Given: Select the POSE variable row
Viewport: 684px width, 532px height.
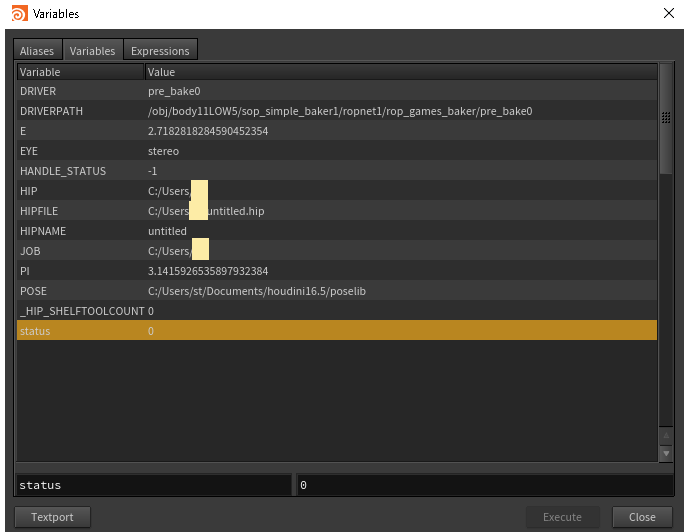Looking at the screenshot, I should 337,291.
